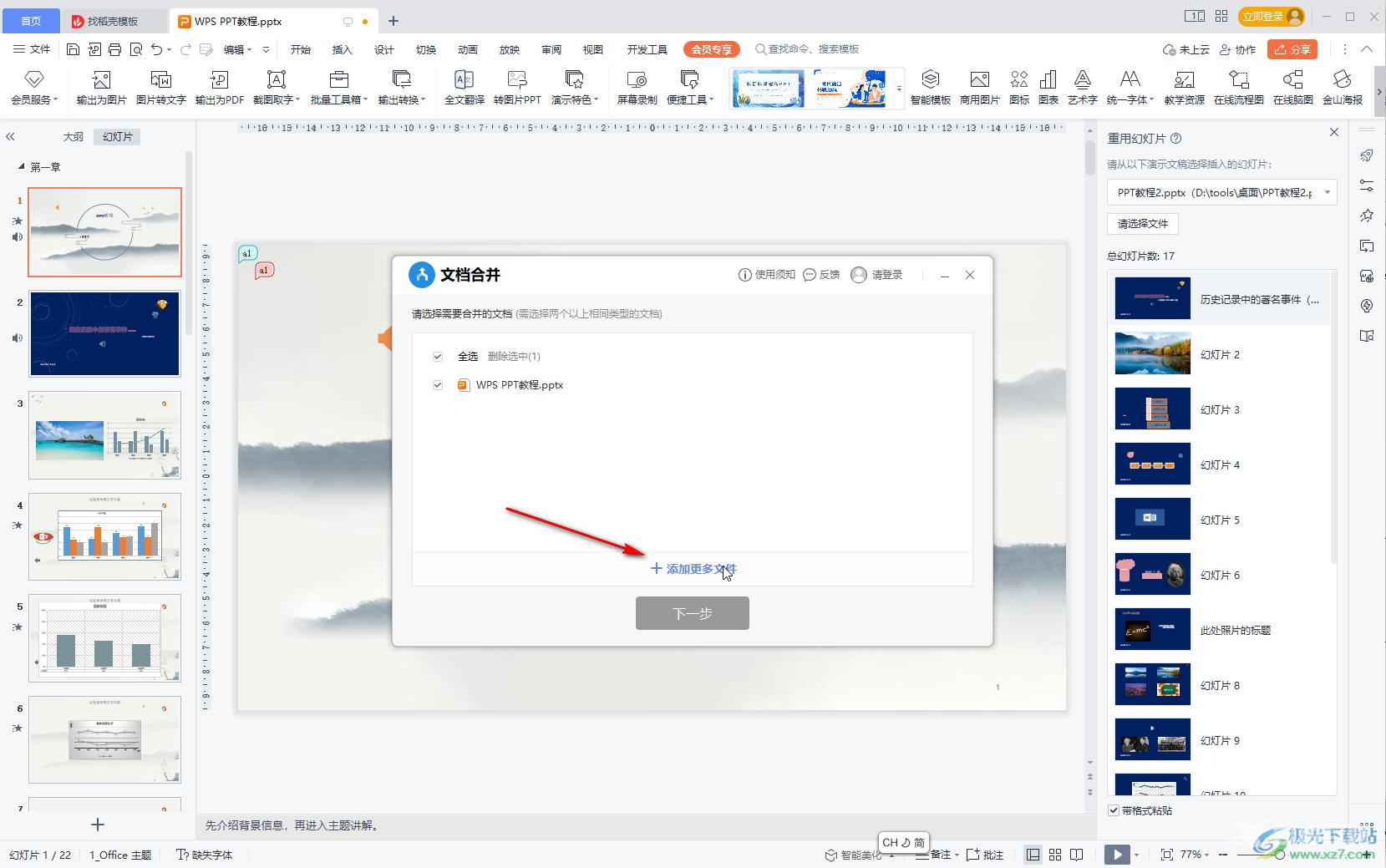Click 请选择文件 button

[x=1143, y=223]
